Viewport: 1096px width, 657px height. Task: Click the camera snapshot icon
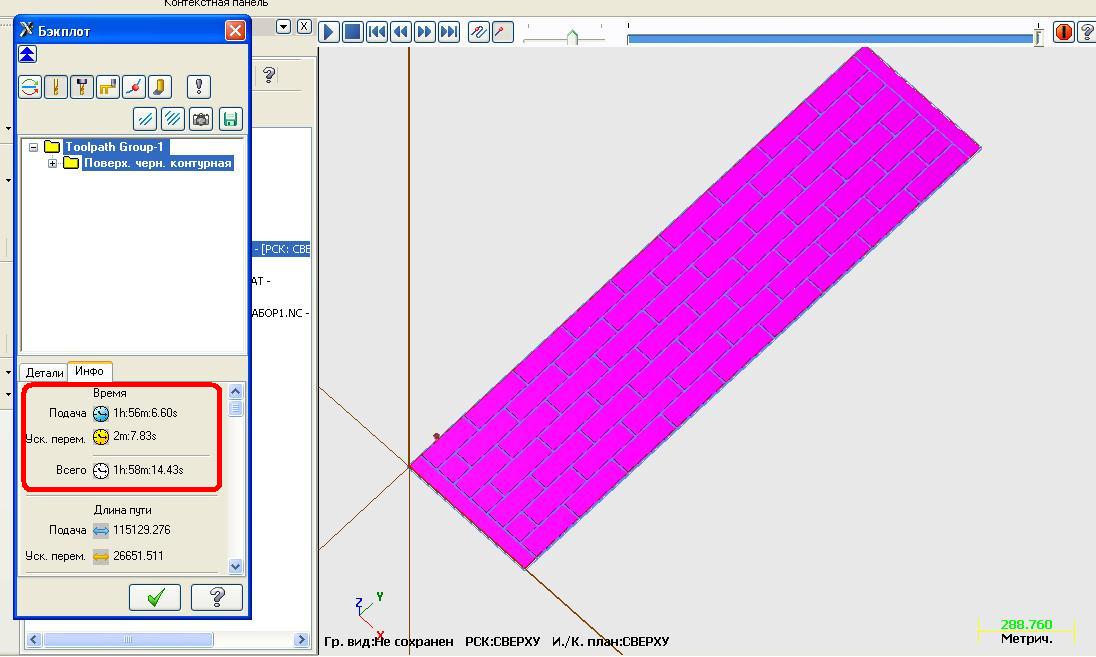201,119
